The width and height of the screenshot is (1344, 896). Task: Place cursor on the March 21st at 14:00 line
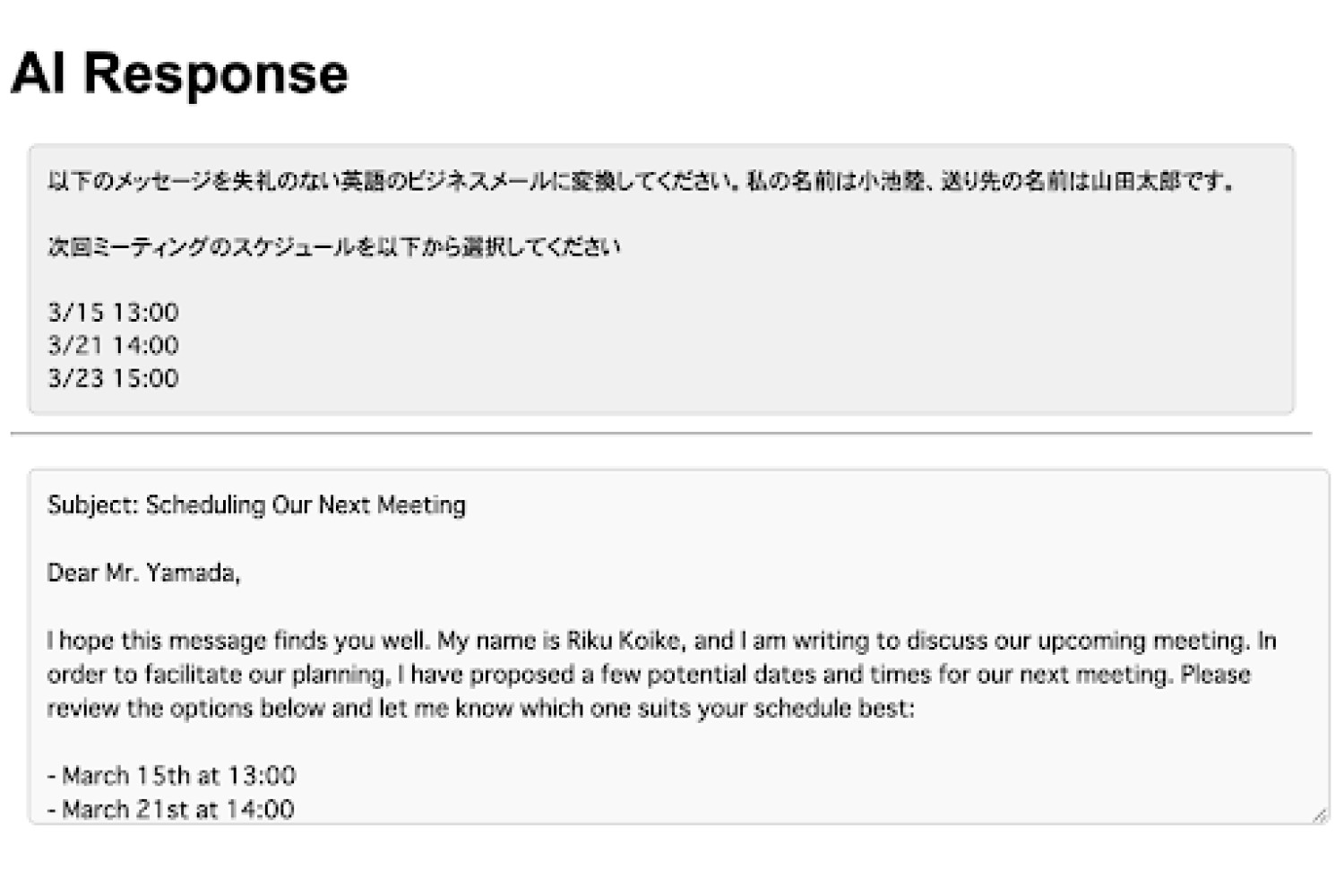pos(171,810)
